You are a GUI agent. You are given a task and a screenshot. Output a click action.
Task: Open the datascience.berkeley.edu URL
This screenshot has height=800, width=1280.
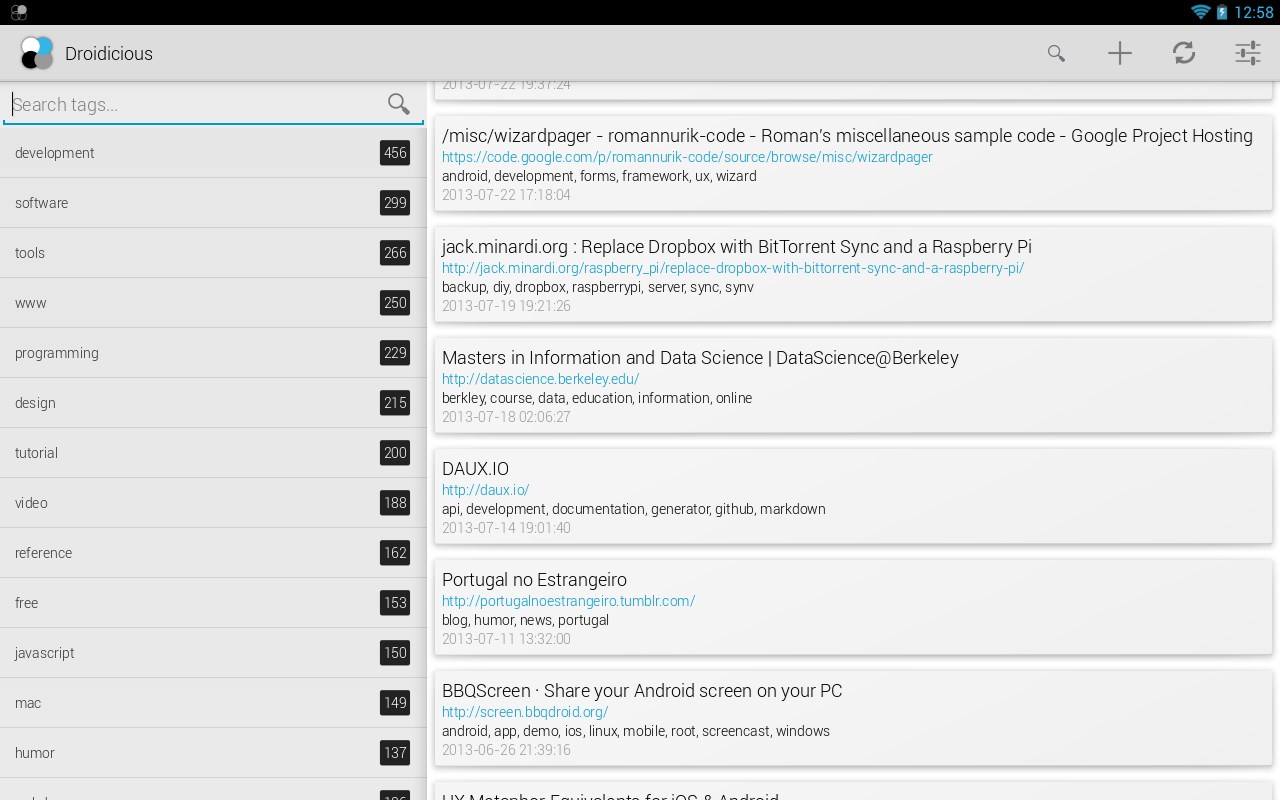(x=540, y=379)
